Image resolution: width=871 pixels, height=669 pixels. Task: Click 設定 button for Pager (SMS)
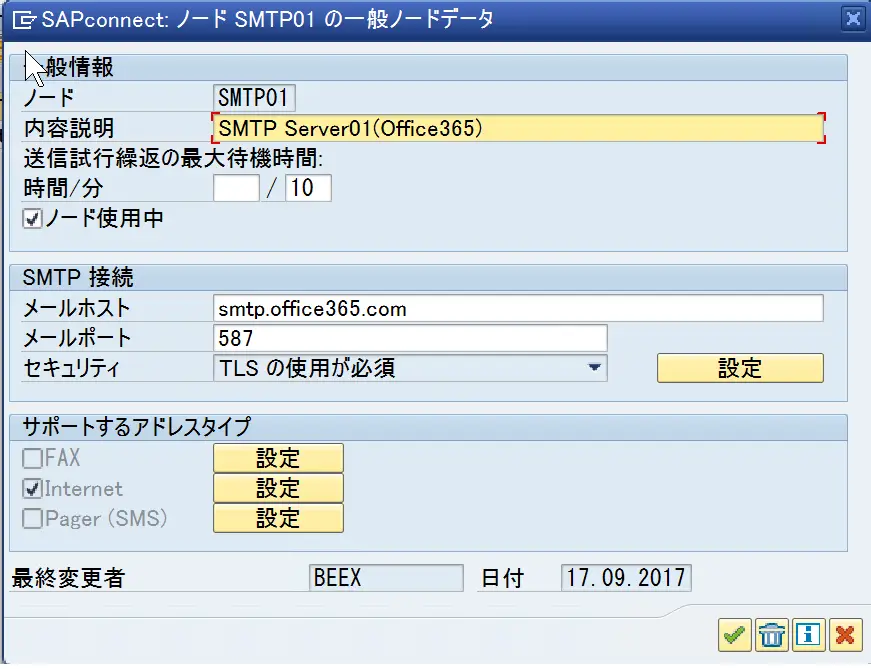tap(278, 518)
